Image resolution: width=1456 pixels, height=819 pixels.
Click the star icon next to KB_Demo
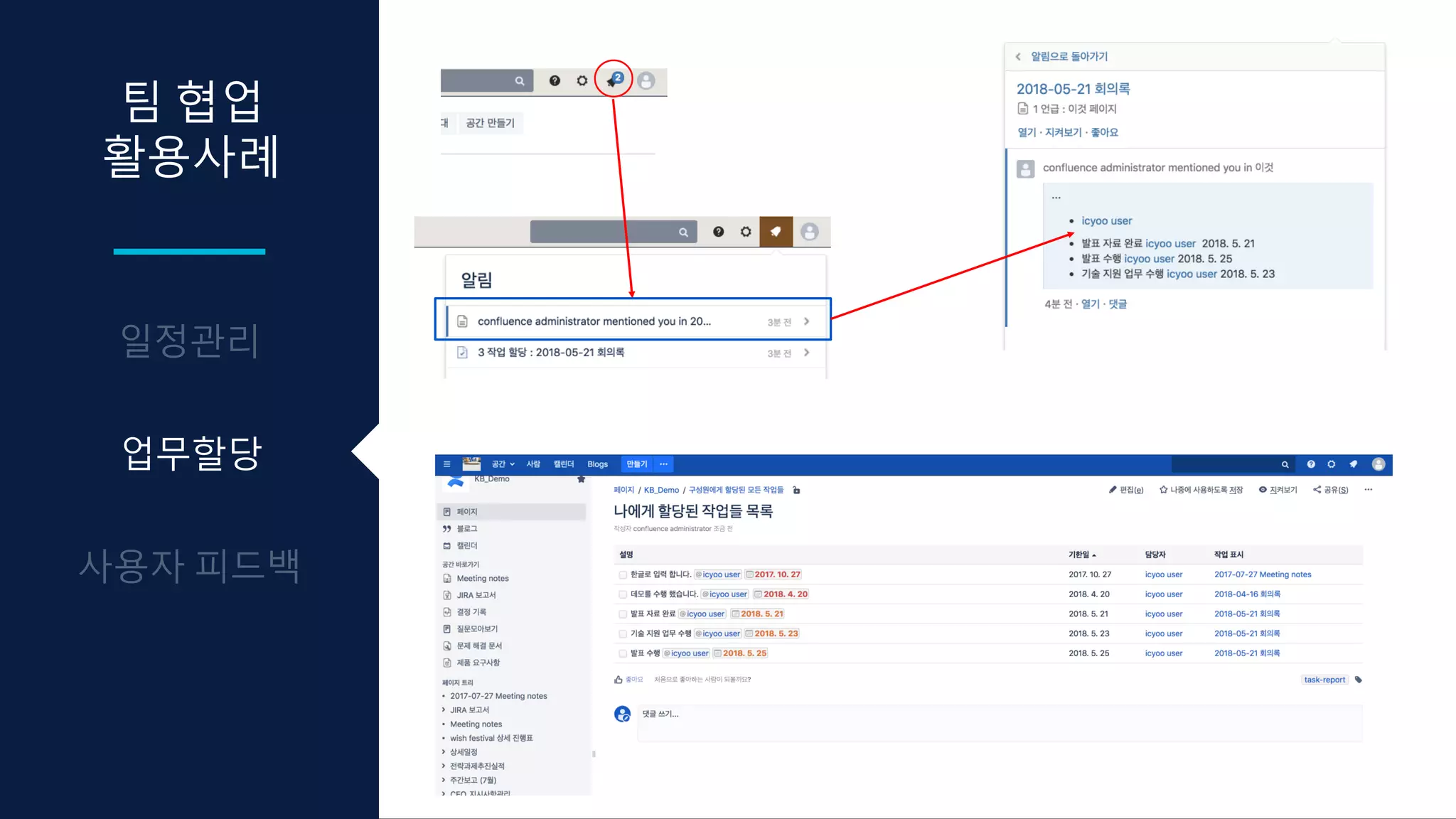click(x=581, y=479)
